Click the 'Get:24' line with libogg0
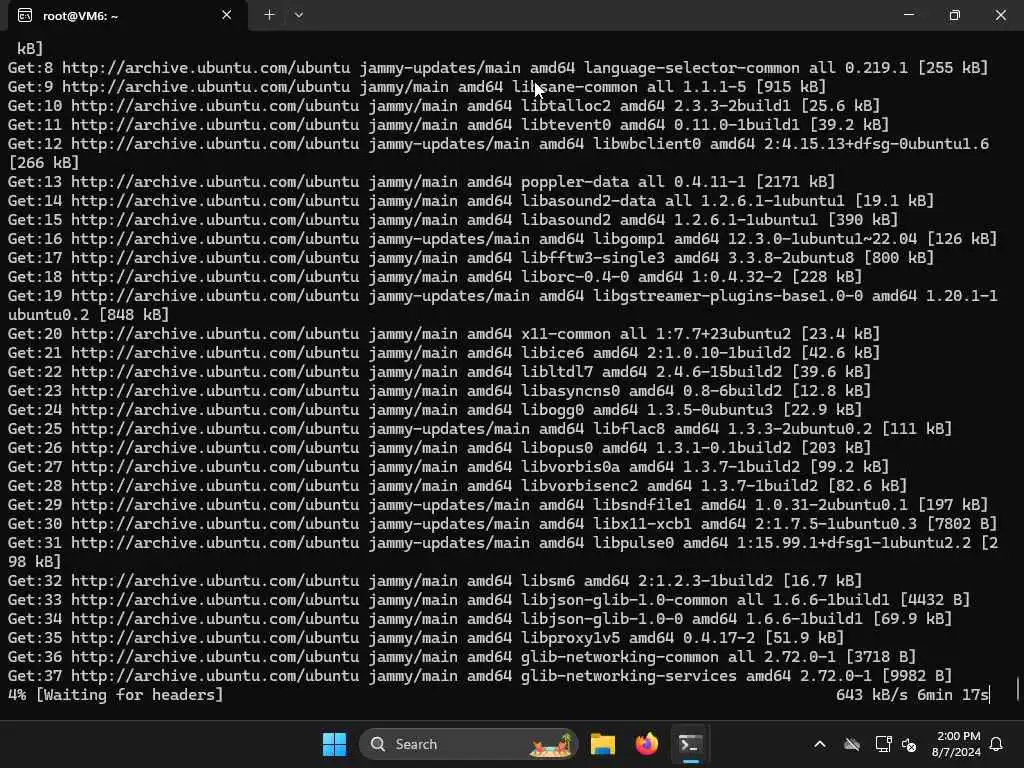1024x768 pixels. point(435,409)
